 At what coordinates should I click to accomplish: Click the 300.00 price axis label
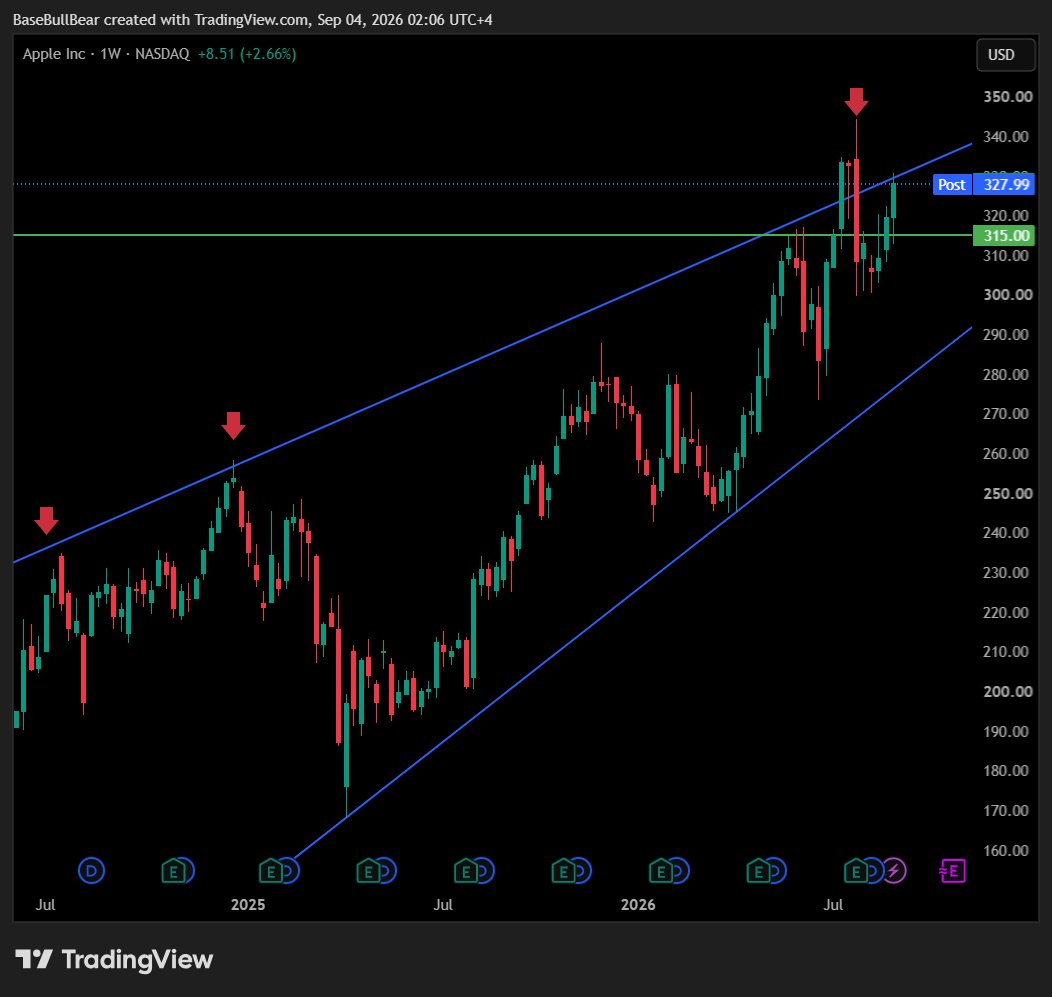1008,295
